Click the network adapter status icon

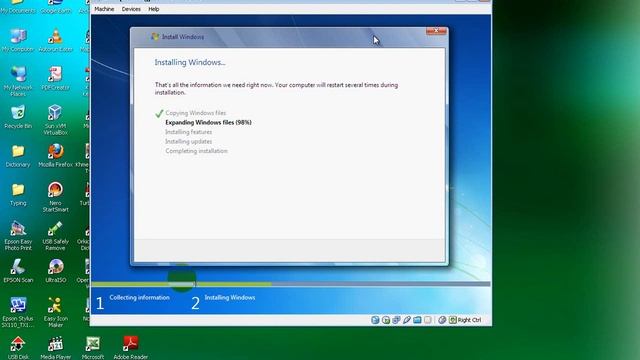[x=396, y=320]
